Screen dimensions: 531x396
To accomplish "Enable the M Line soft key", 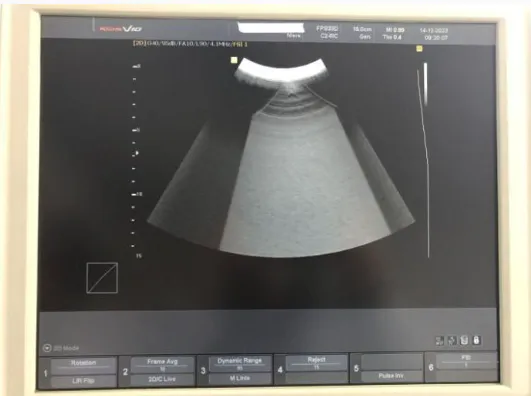I will coord(240,378).
